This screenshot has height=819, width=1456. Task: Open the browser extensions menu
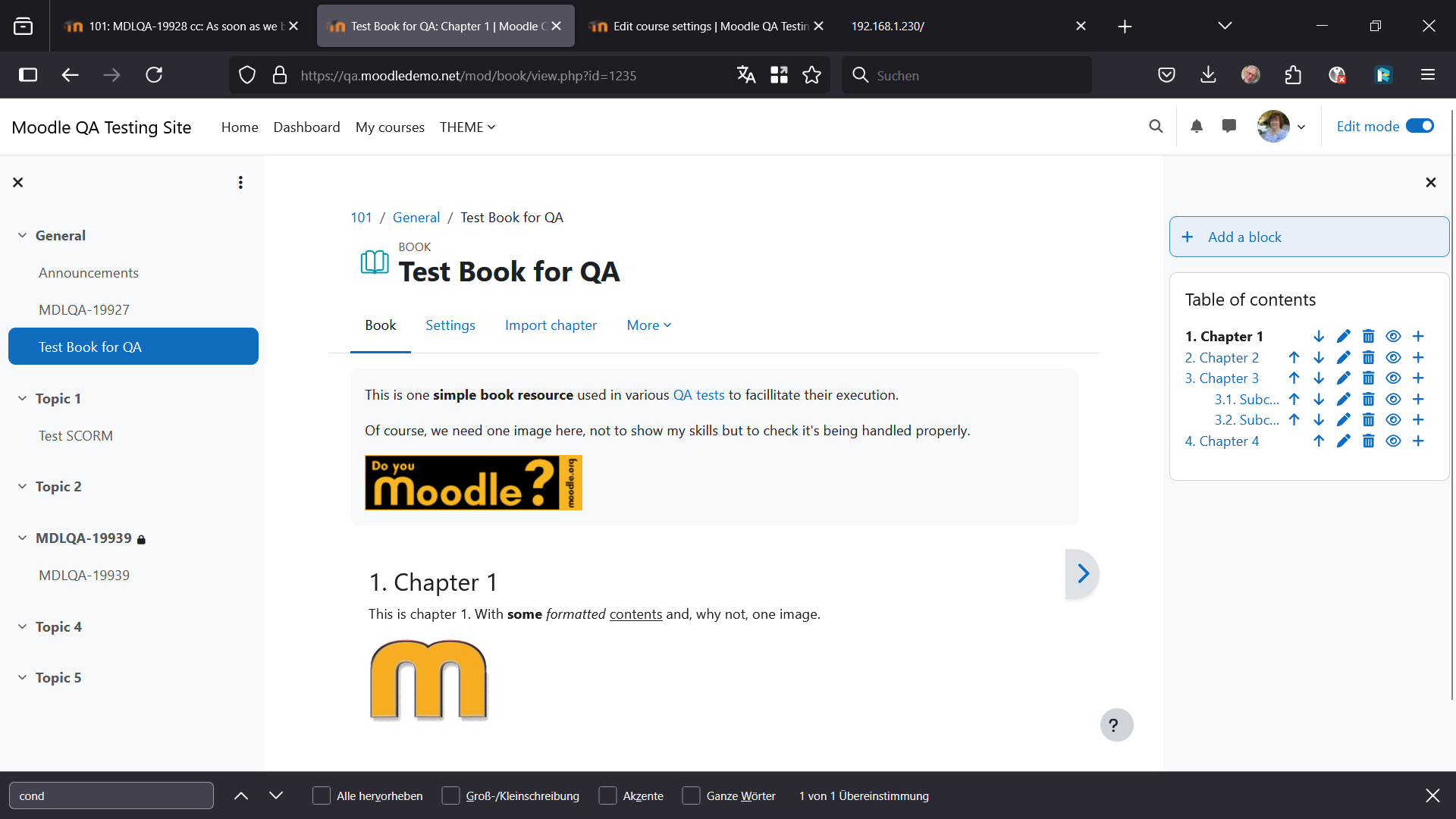(1293, 74)
